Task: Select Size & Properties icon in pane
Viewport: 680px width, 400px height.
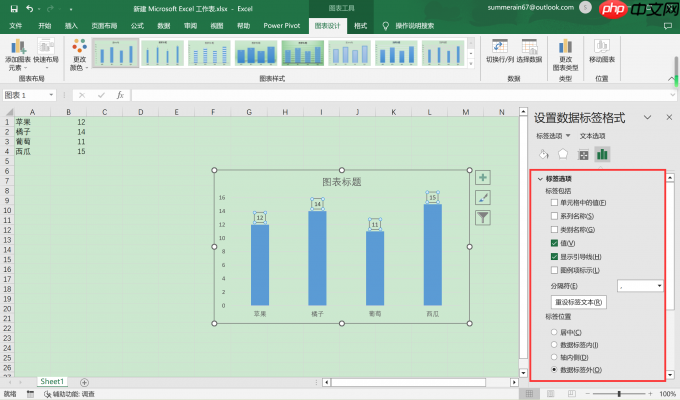Action: point(583,154)
